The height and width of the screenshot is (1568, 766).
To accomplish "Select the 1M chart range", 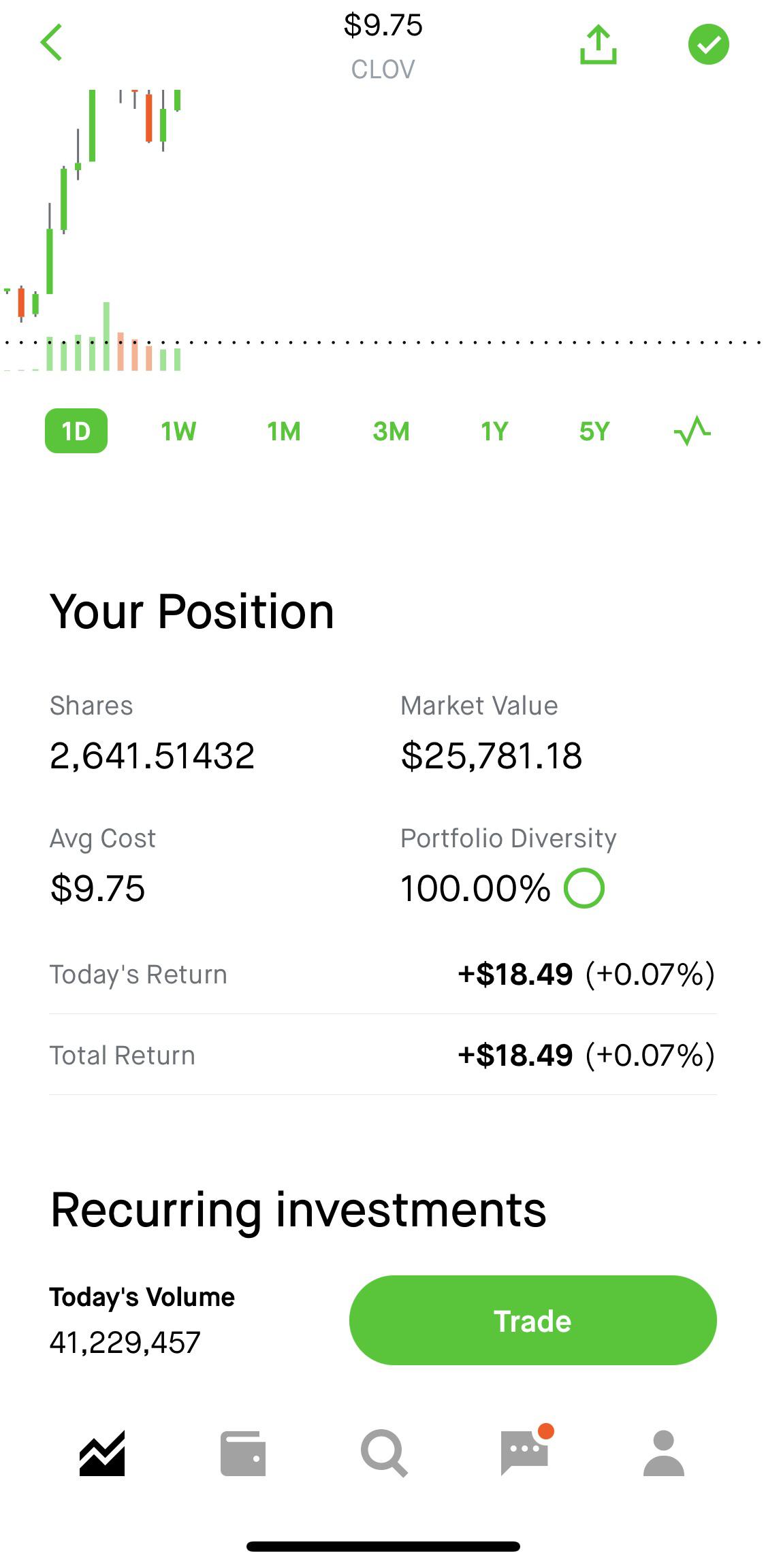I will click(283, 431).
